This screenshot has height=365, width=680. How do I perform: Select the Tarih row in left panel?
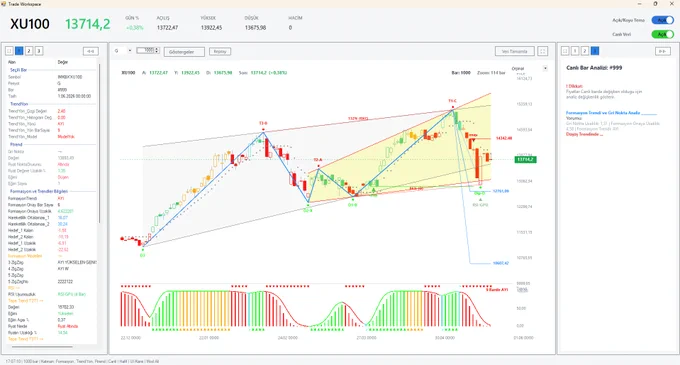tap(51, 96)
